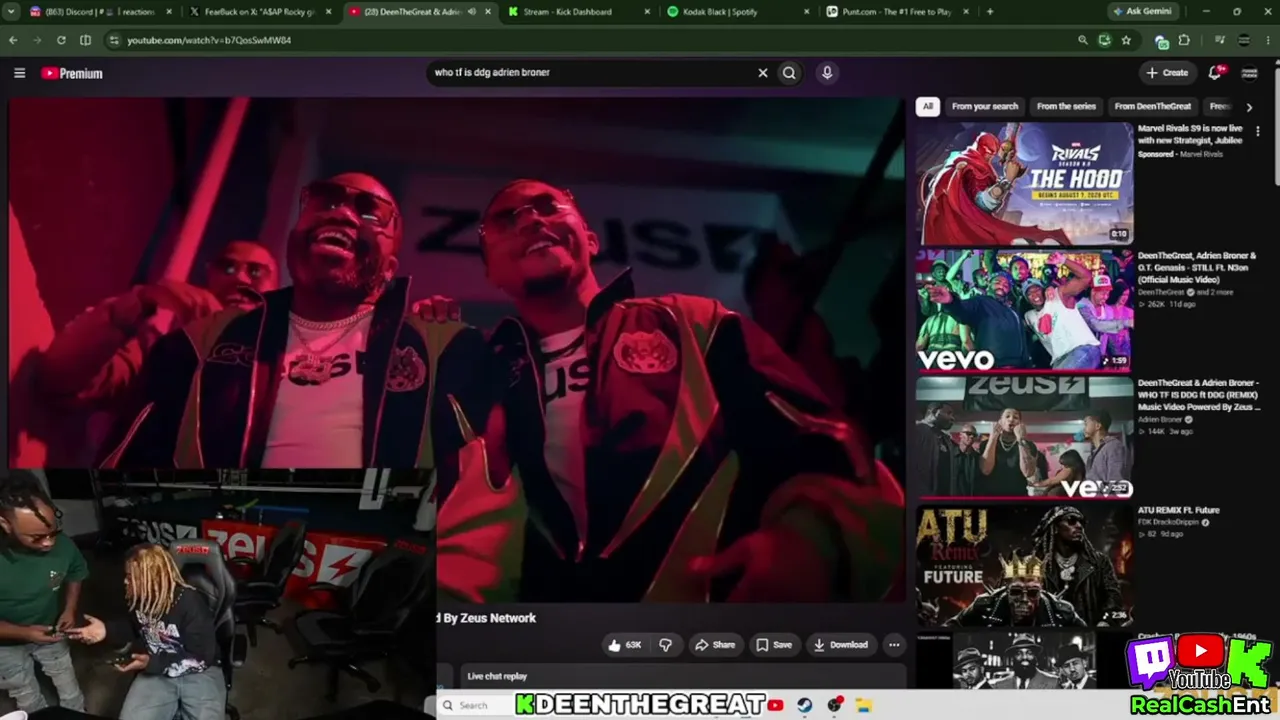Run search with the magnifier button
The height and width of the screenshot is (720, 1280).
[x=789, y=73]
